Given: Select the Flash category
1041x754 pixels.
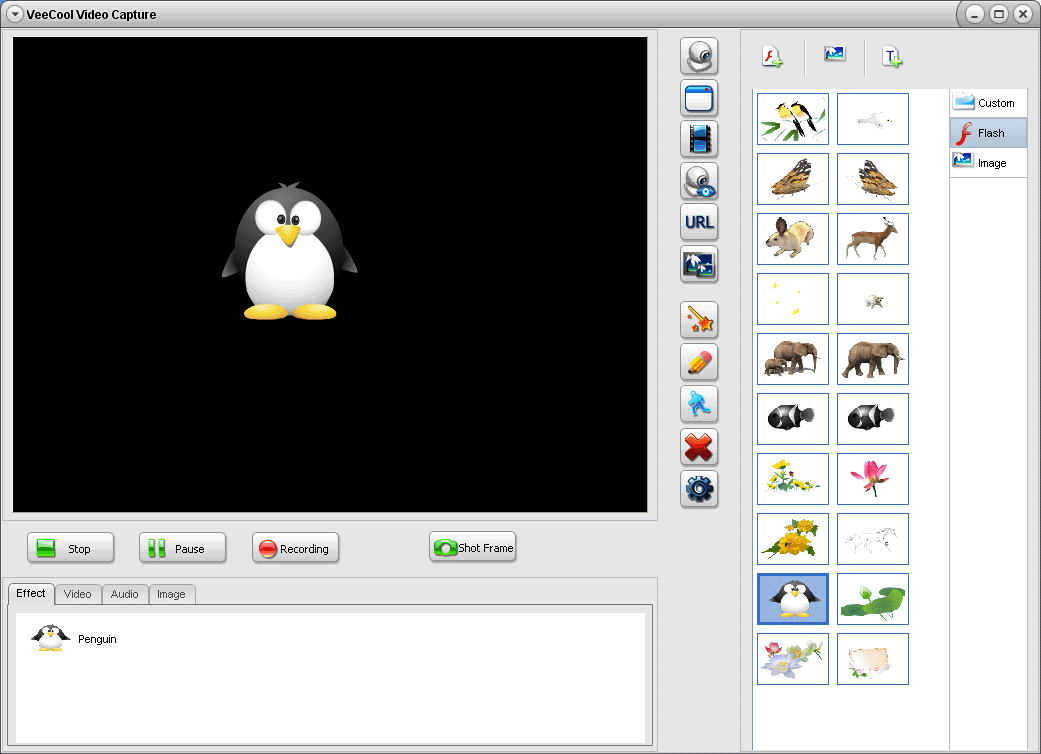Looking at the screenshot, I should tap(988, 133).
